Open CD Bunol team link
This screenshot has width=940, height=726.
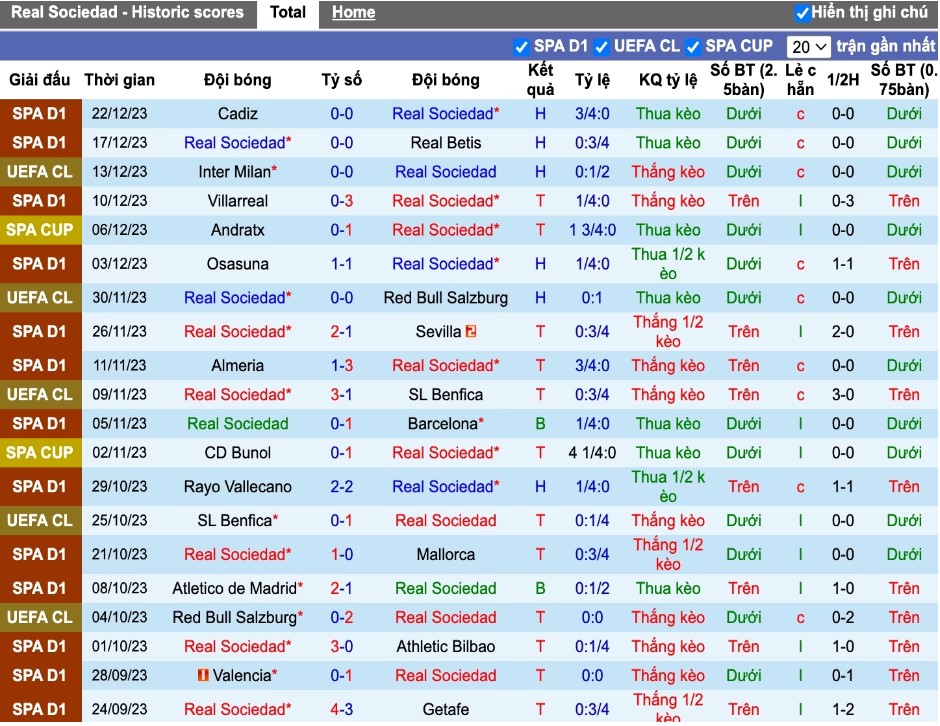coord(237,453)
